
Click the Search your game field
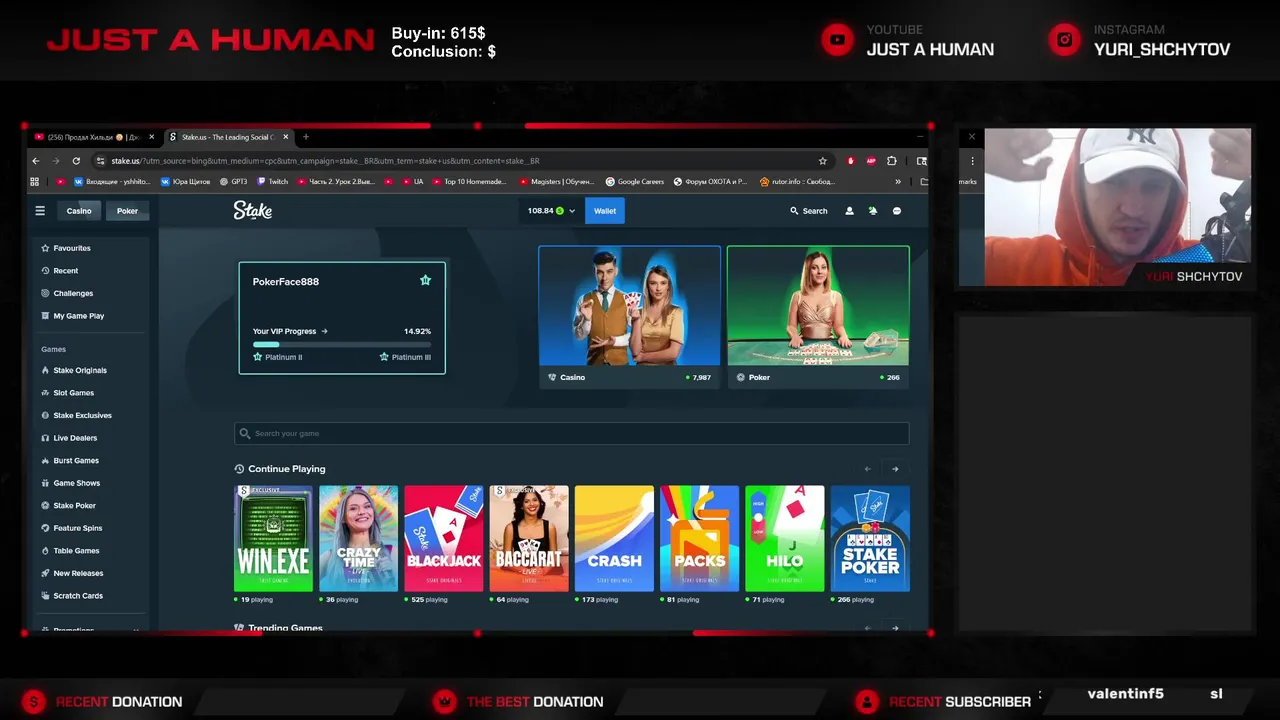click(x=571, y=433)
